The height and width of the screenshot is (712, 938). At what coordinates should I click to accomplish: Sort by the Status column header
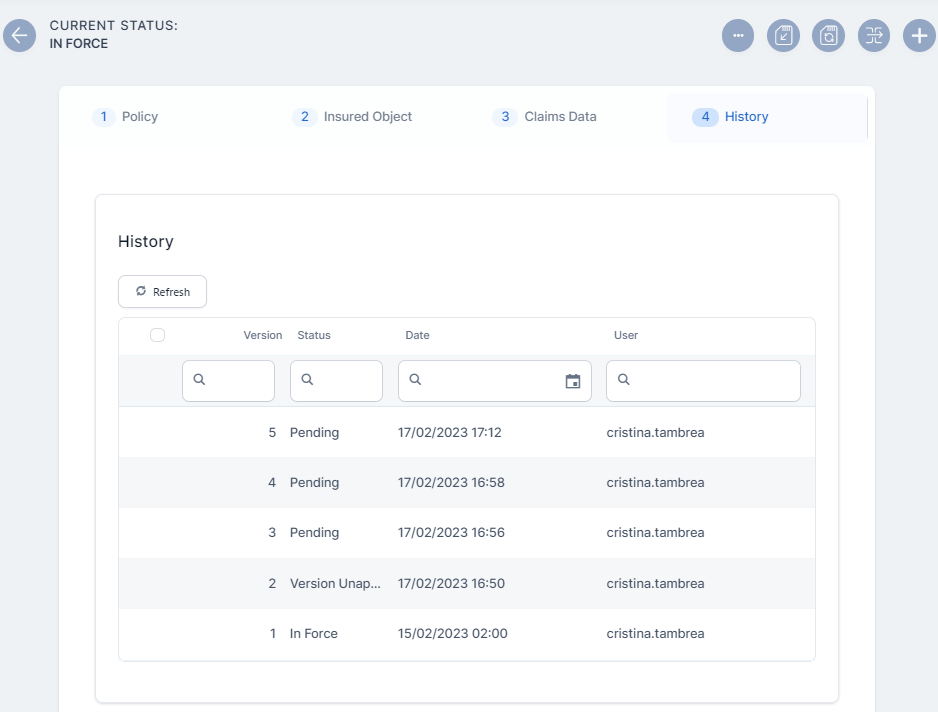(x=314, y=335)
